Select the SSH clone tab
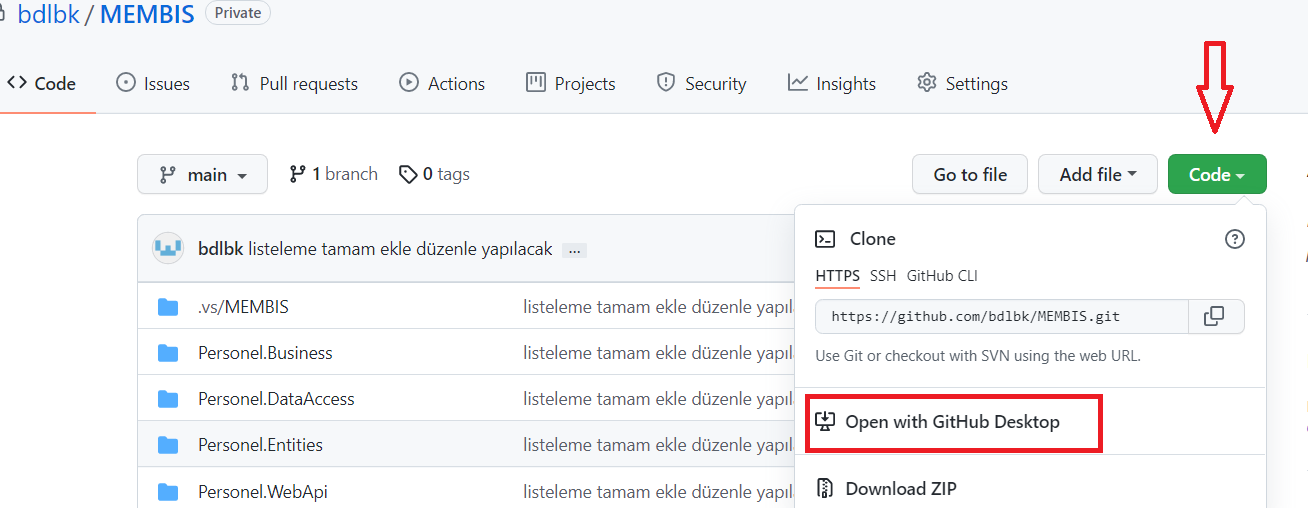This screenshot has width=1308, height=508. click(883, 276)
